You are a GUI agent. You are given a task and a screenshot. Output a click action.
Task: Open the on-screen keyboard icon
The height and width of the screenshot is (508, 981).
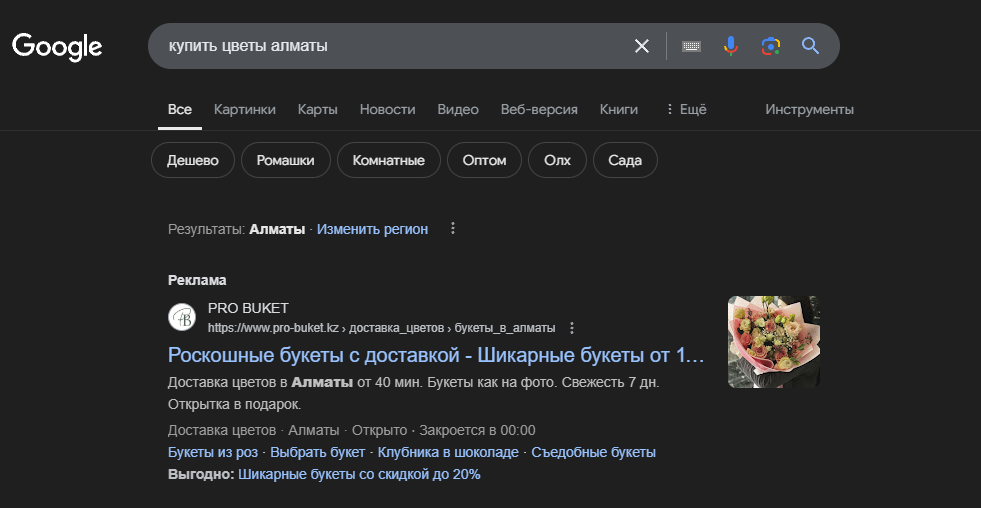(x=691, y=46)
